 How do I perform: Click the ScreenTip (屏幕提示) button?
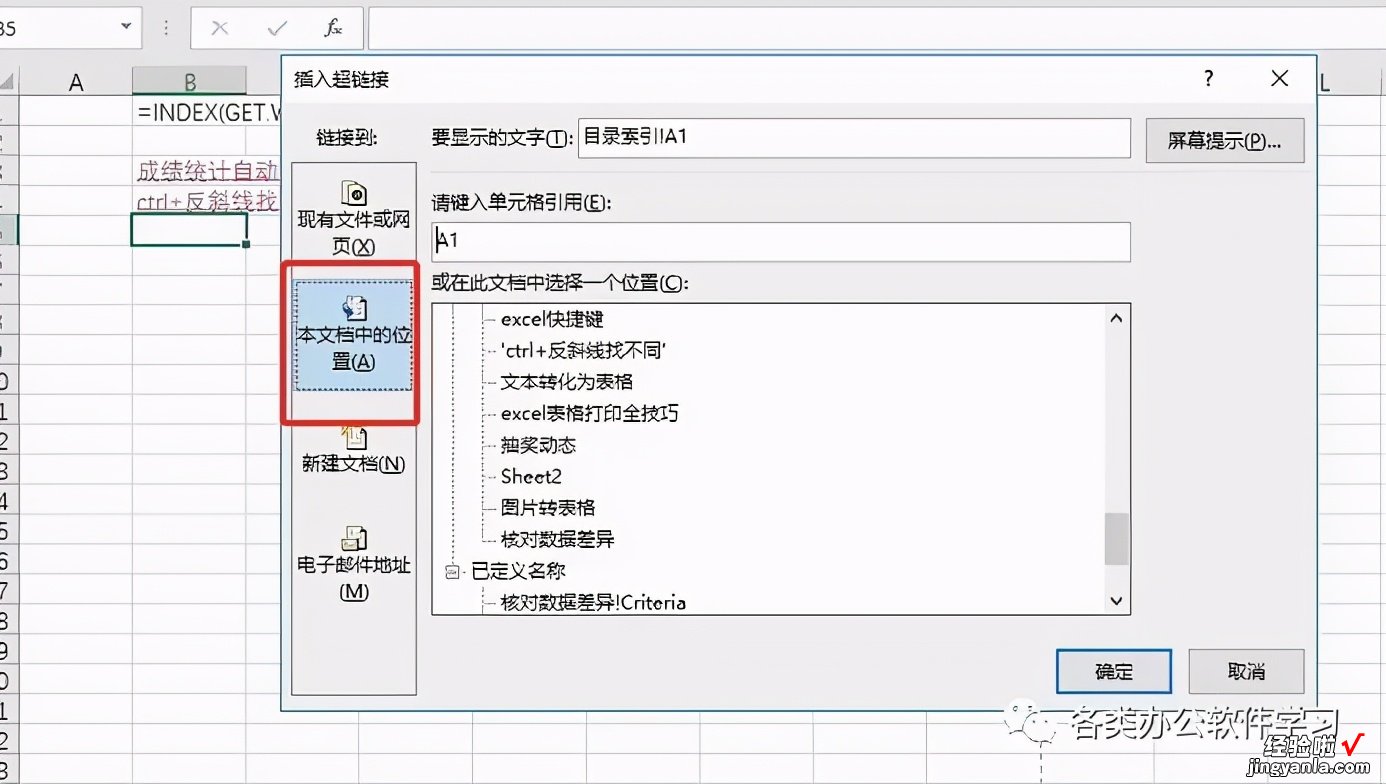point(1225,140)
